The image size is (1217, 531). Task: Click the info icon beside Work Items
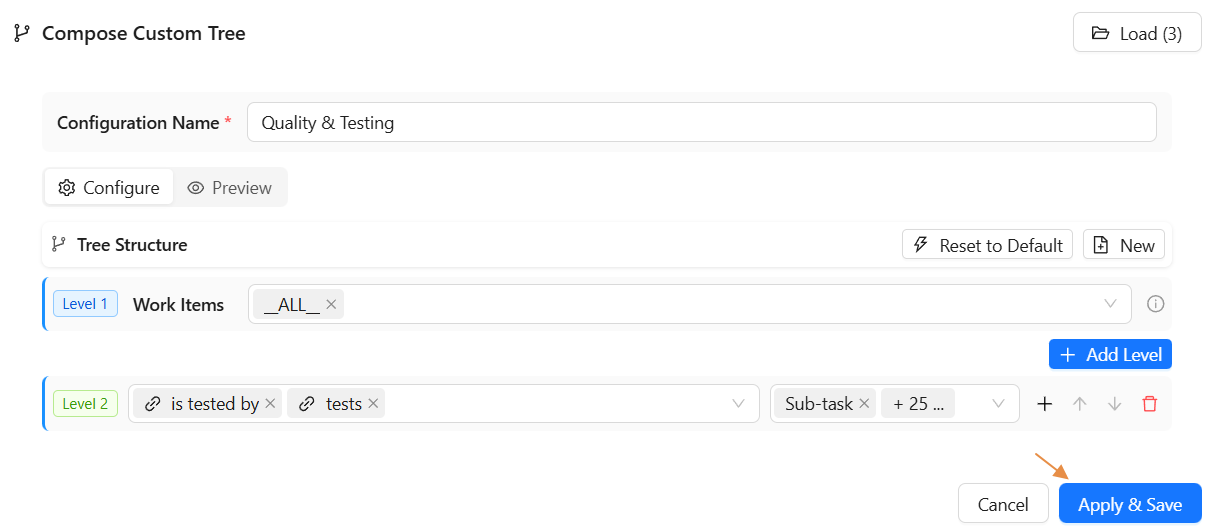coord(1156,304)
